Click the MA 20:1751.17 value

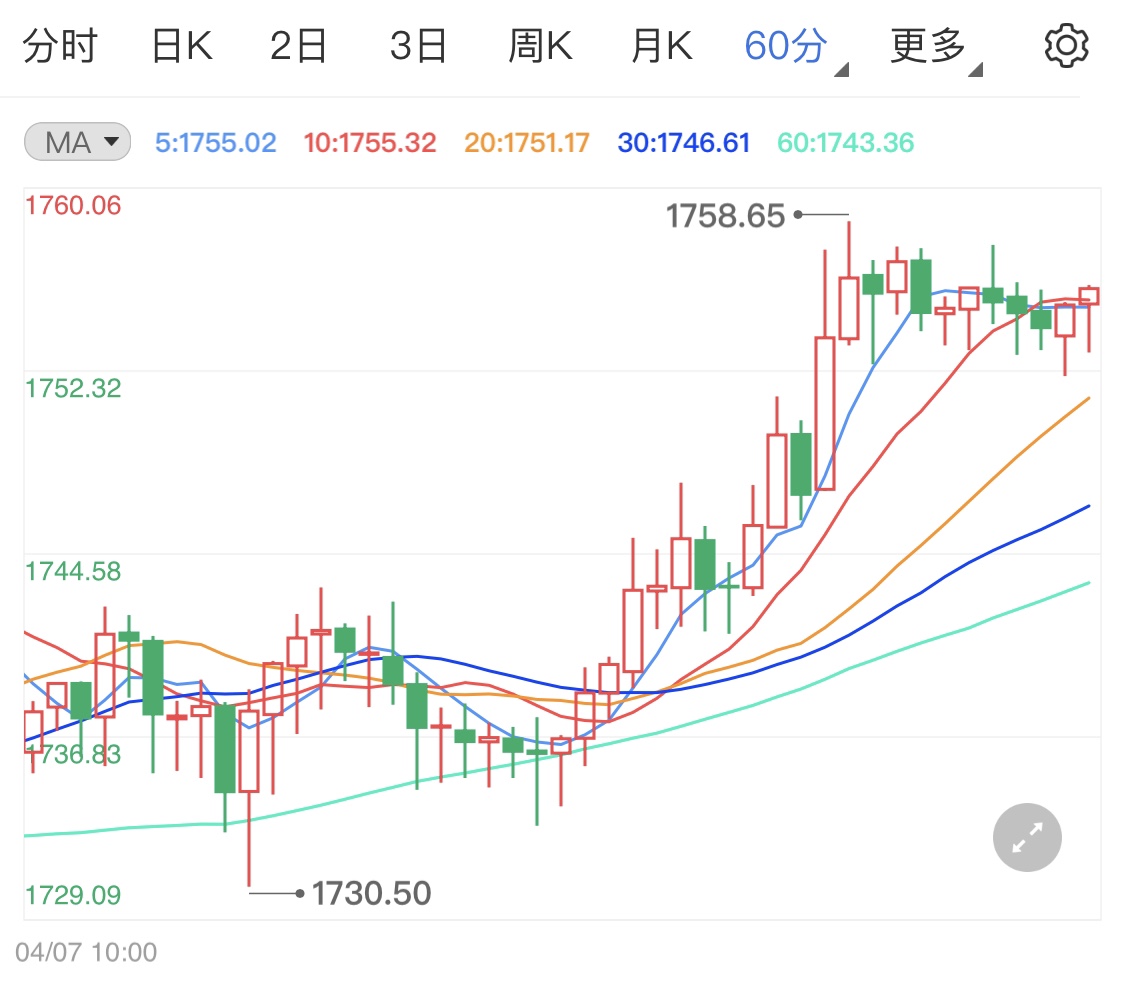pyautogui.click(x=527, y=143)
